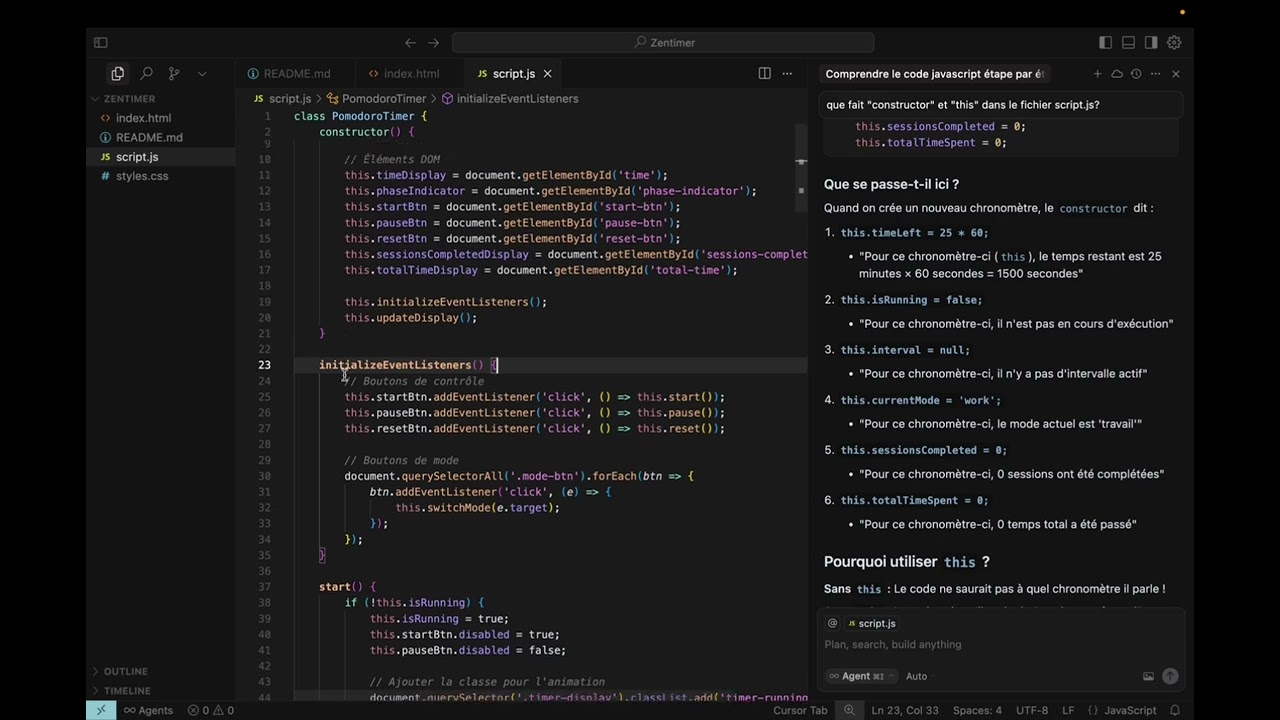The height and width of the screenshot is (720, 1280).
Task: Open Agents in the status bar
Action: tap(148, 710)
